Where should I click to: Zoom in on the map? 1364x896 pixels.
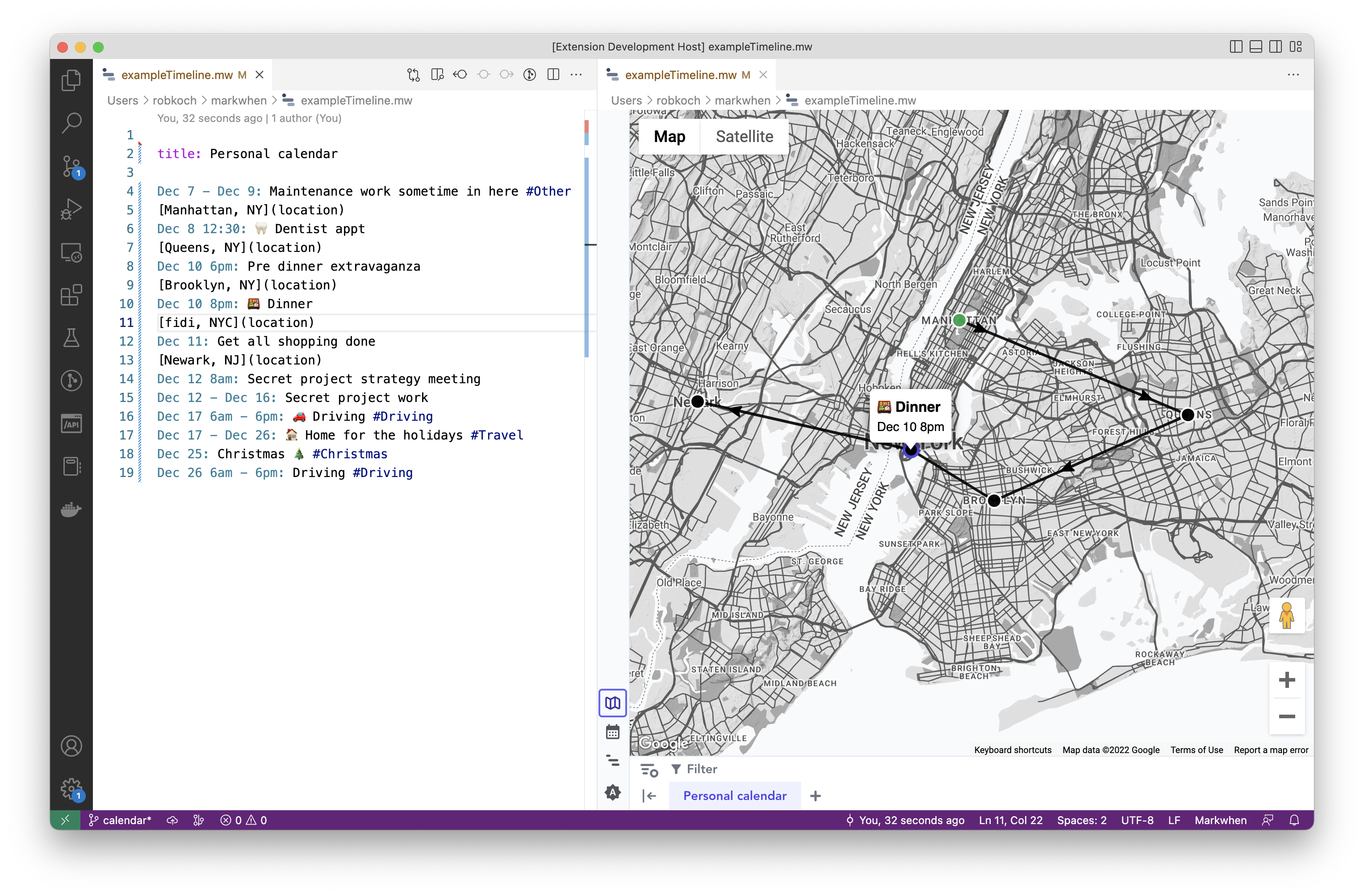(1287, 680)
